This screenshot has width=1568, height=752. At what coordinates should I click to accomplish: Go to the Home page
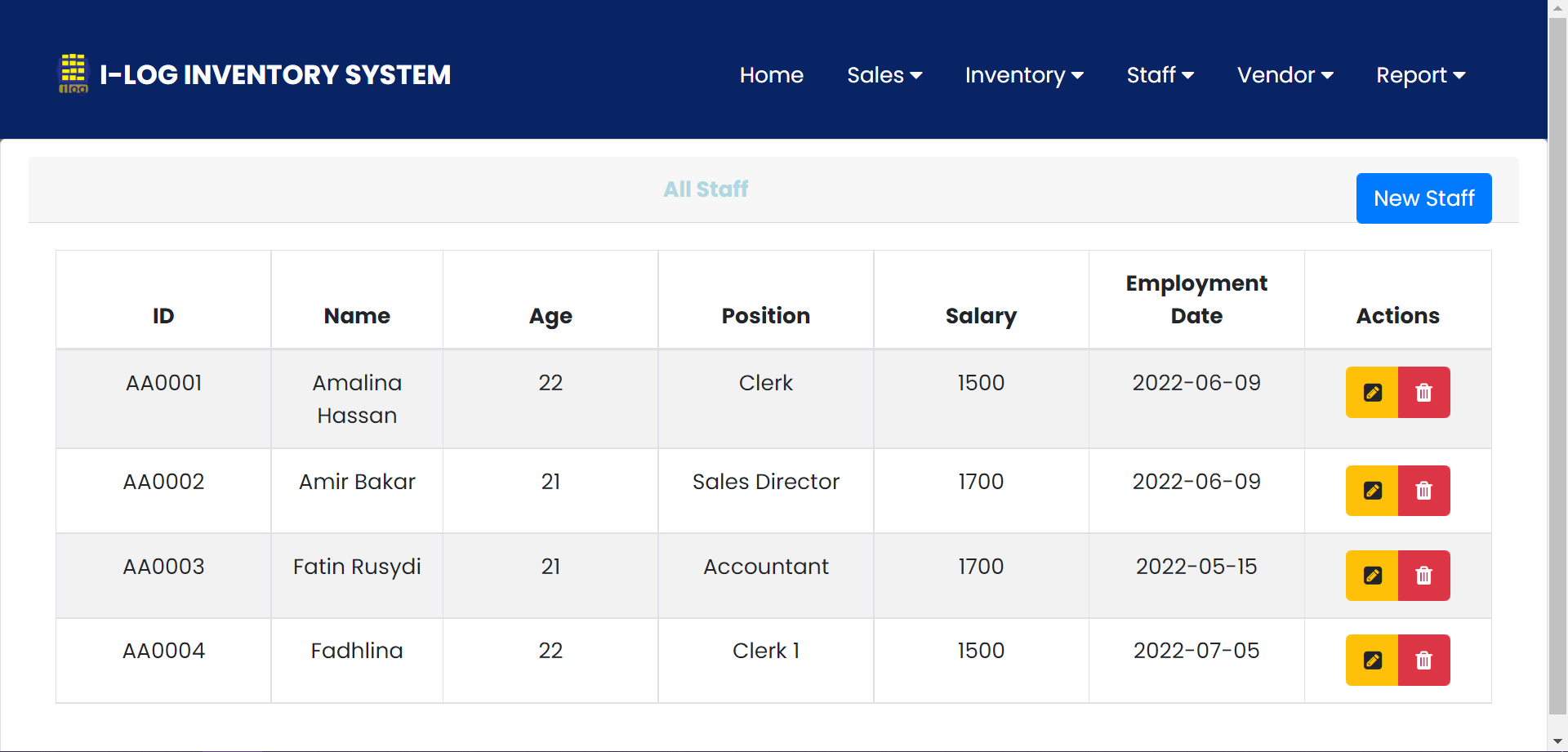(771, 75)
